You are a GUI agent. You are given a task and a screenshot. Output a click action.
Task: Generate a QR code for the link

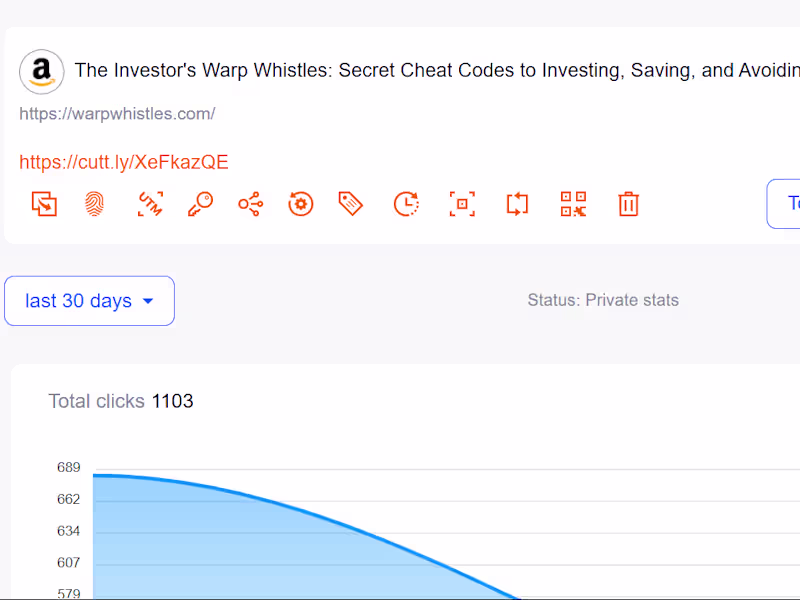[572, 203]
